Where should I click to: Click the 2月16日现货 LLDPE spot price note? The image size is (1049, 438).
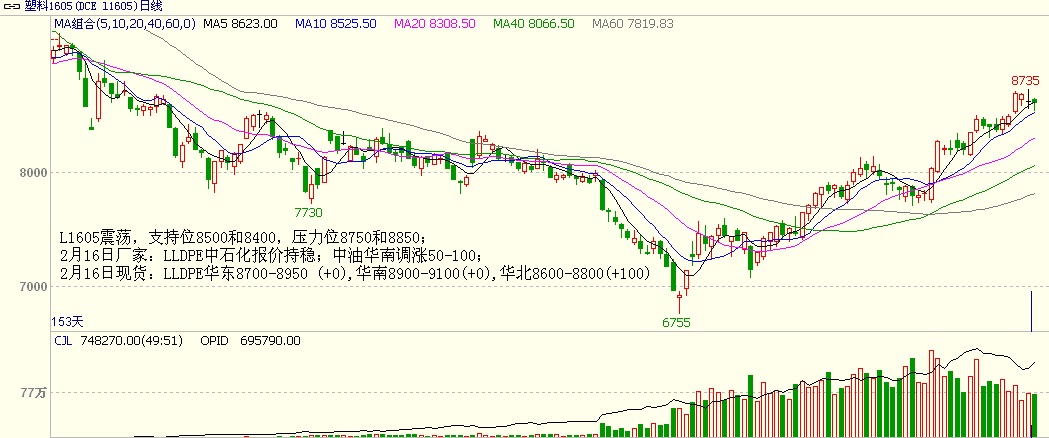(355, 273)
